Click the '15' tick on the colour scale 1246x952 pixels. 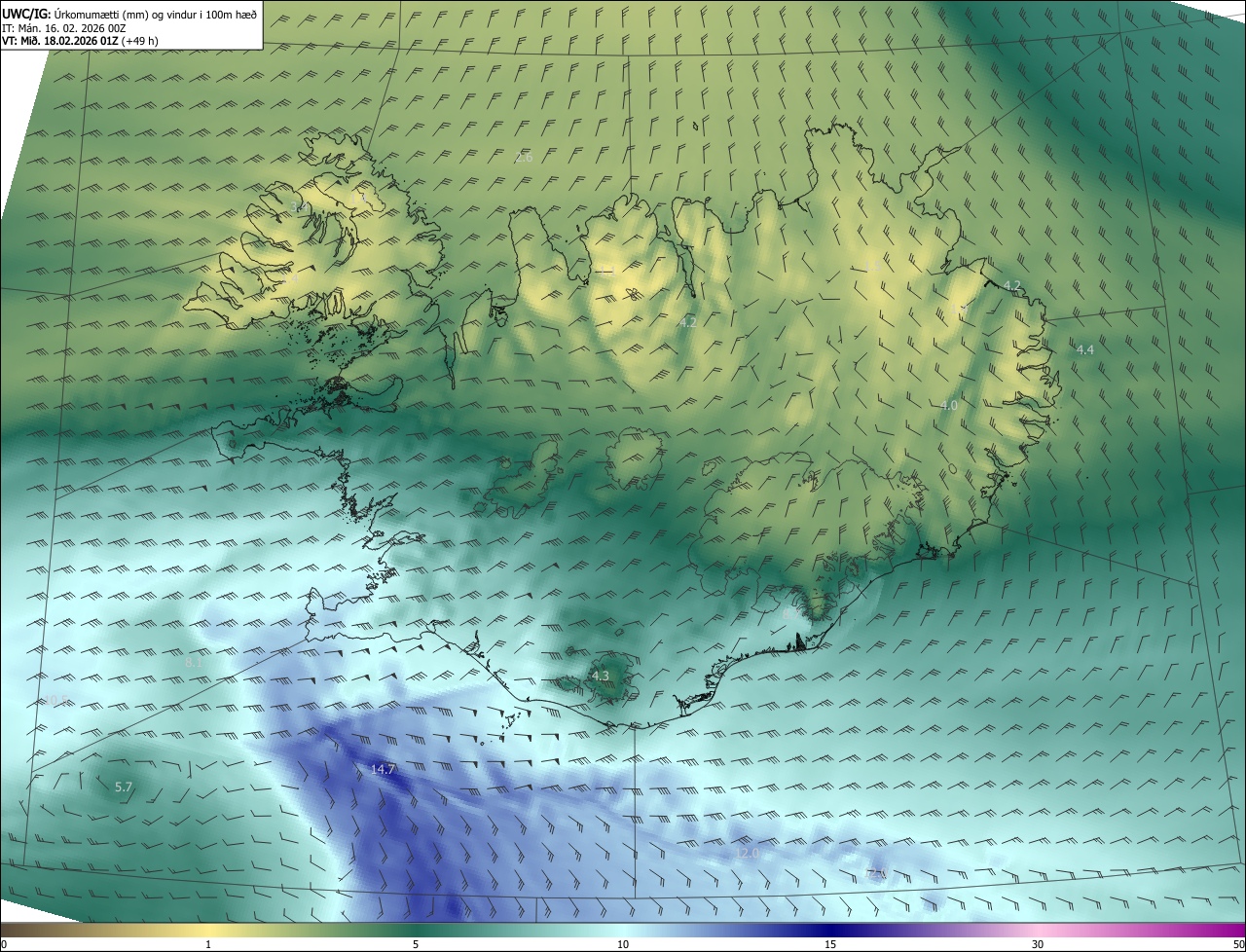[x=830, y=944]
